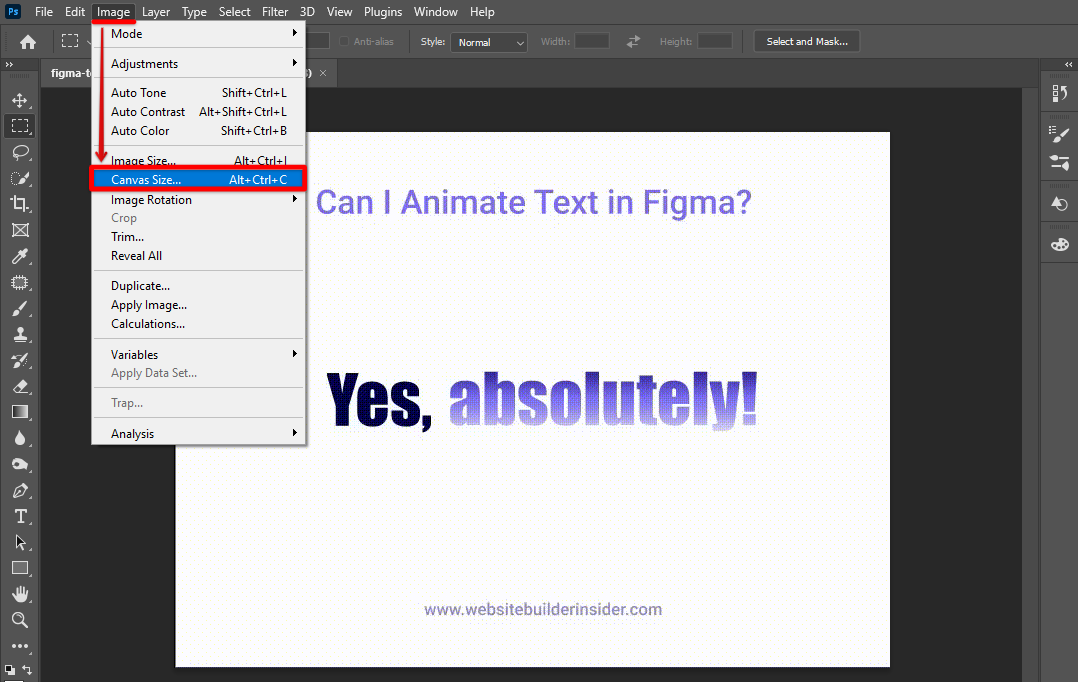Select the Gradient tool
Viewport: 1078px width, 682px height.
[x=20, y=412]
